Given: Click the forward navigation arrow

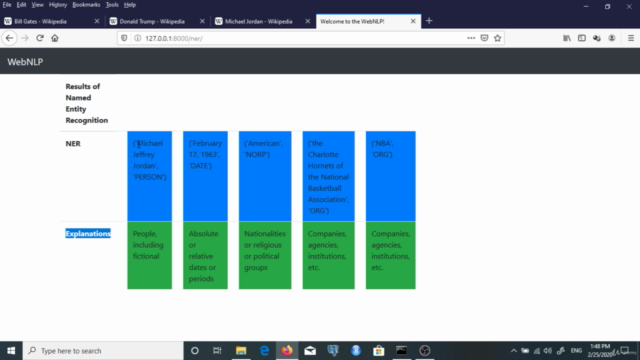Looking at the screenshot, I should click(x=25, y=38).
